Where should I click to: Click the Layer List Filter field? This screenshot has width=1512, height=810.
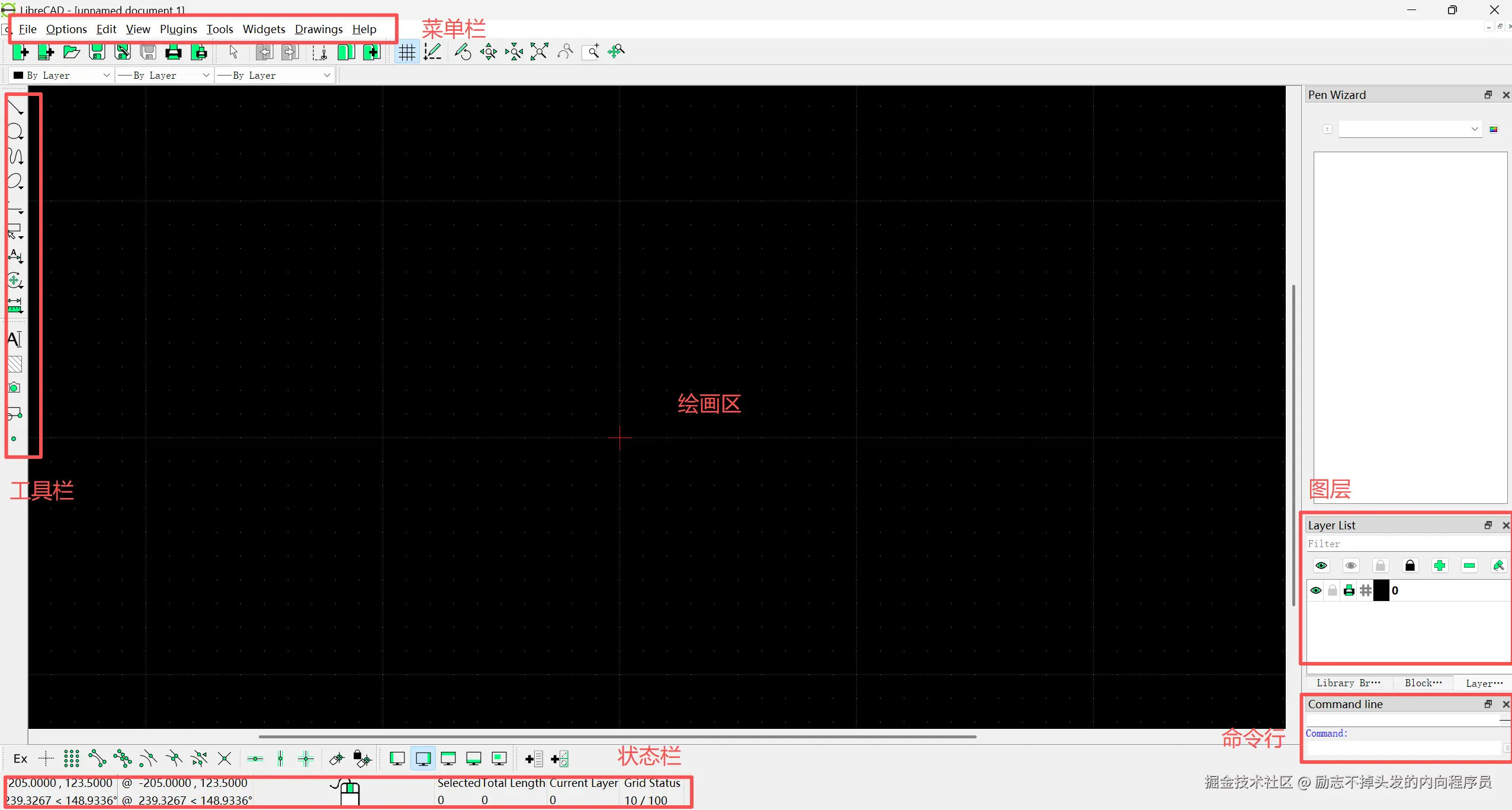pyautogui.click(x=1408, y=544)
